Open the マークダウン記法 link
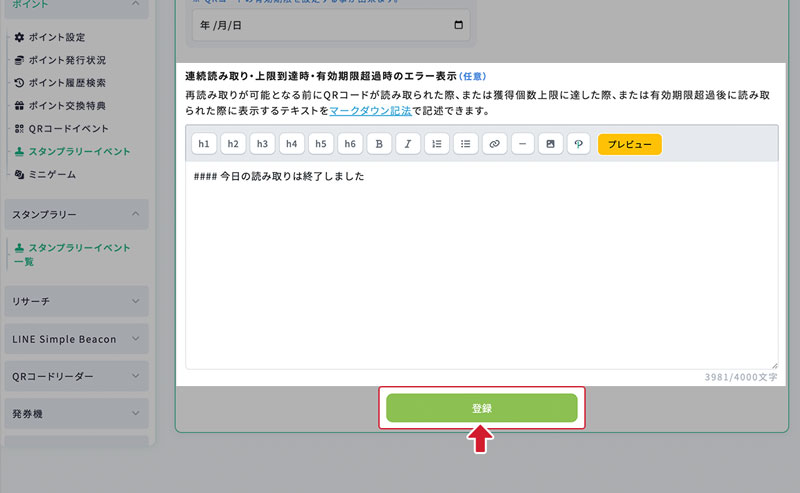Image resolution: width=800 pixels, height=493 pixels. 370,111
